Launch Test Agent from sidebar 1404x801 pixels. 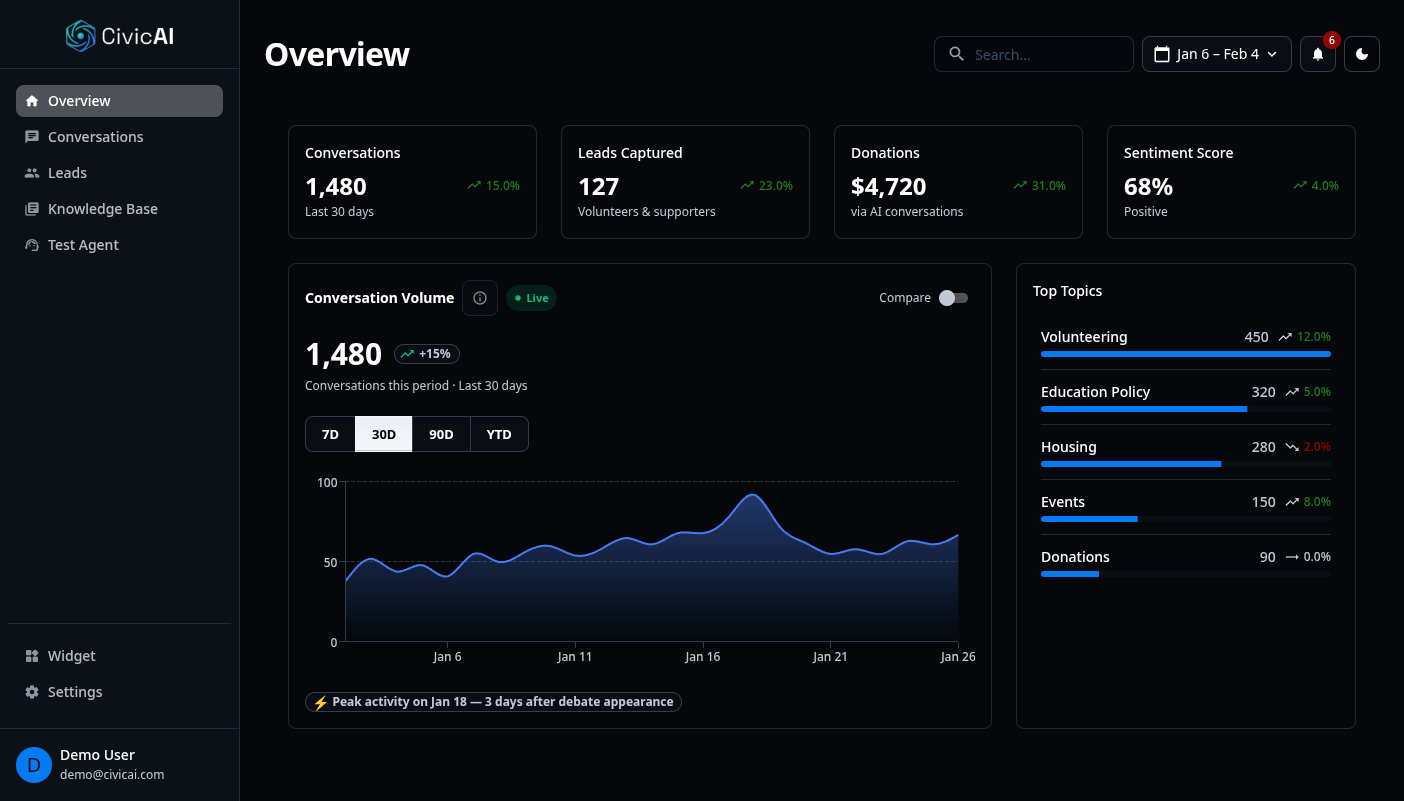[83, 245]
